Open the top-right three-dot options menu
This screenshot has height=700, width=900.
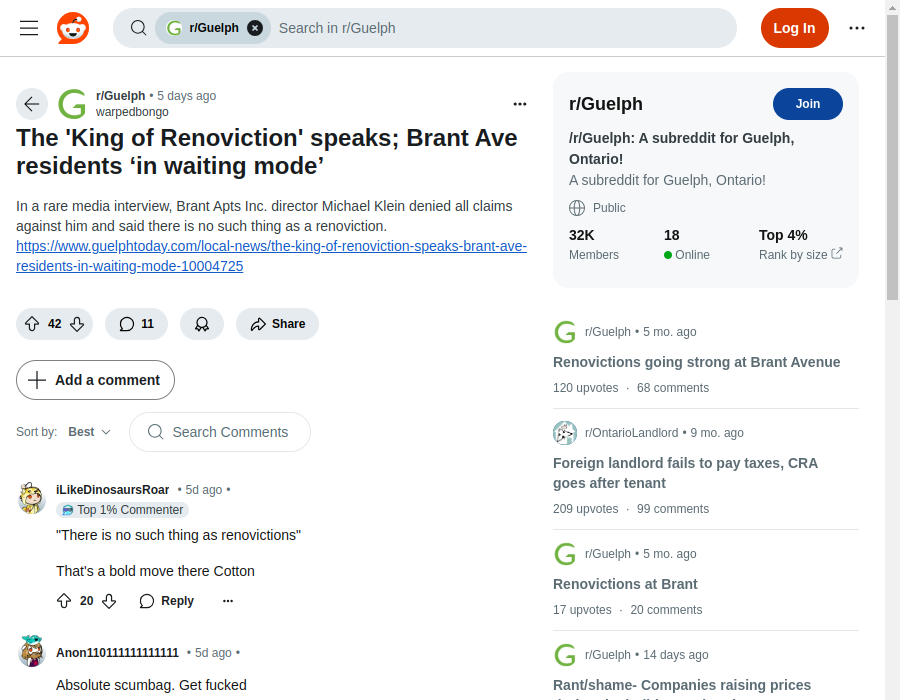(x=857, y=28)
